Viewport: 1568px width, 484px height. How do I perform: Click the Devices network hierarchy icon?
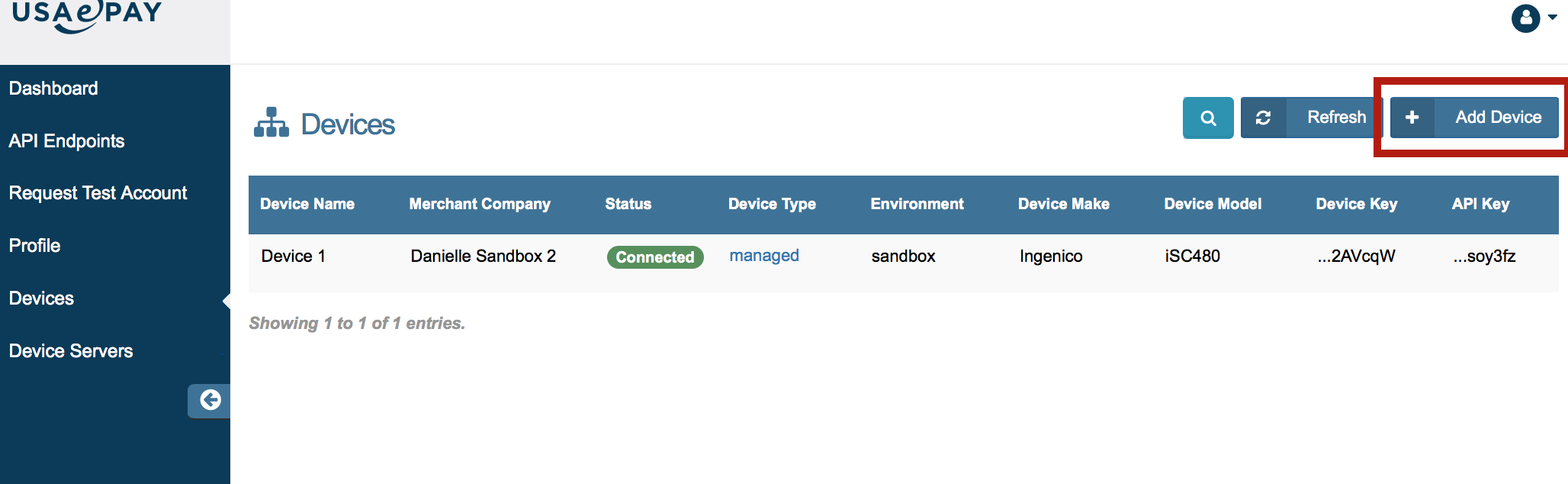point(272,123)
